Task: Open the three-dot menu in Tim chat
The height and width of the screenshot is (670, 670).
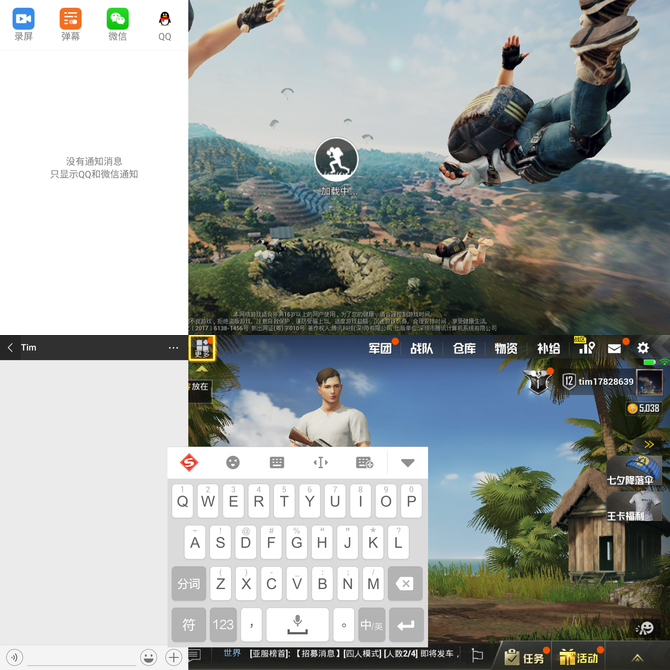Action: [173, 347]
